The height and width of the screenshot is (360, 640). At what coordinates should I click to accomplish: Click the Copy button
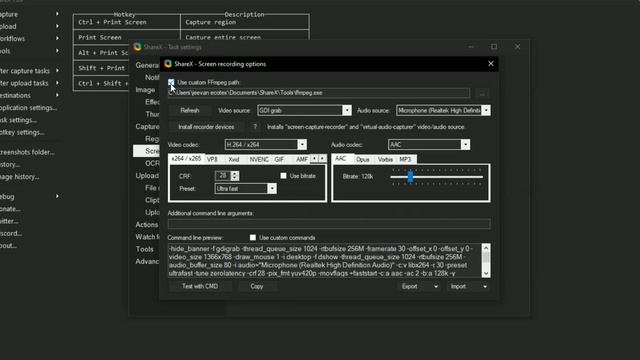(x=257, y=287)
